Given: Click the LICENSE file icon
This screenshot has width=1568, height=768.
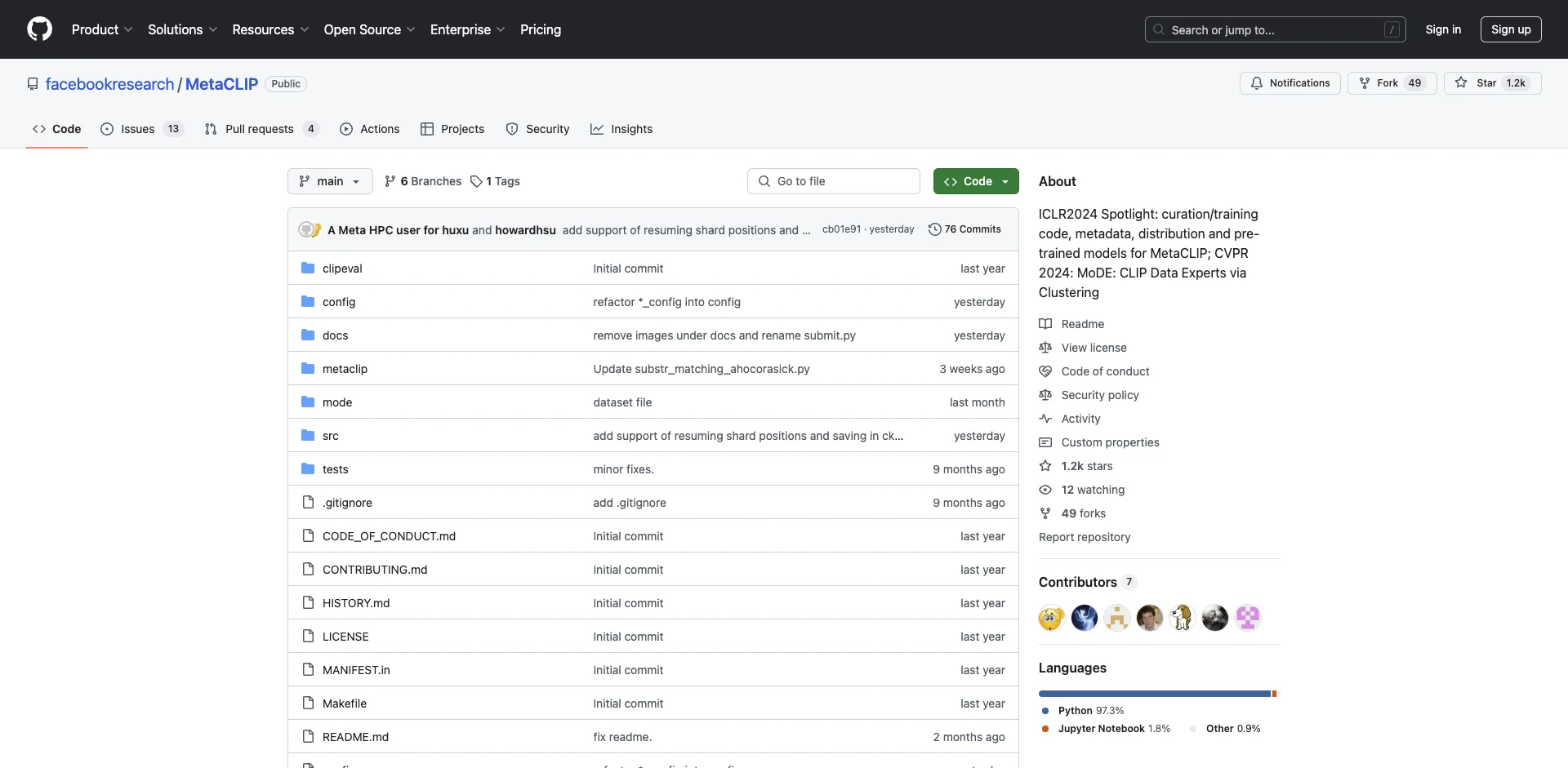Looking at the screenshot, I should (x=308, y=637).
